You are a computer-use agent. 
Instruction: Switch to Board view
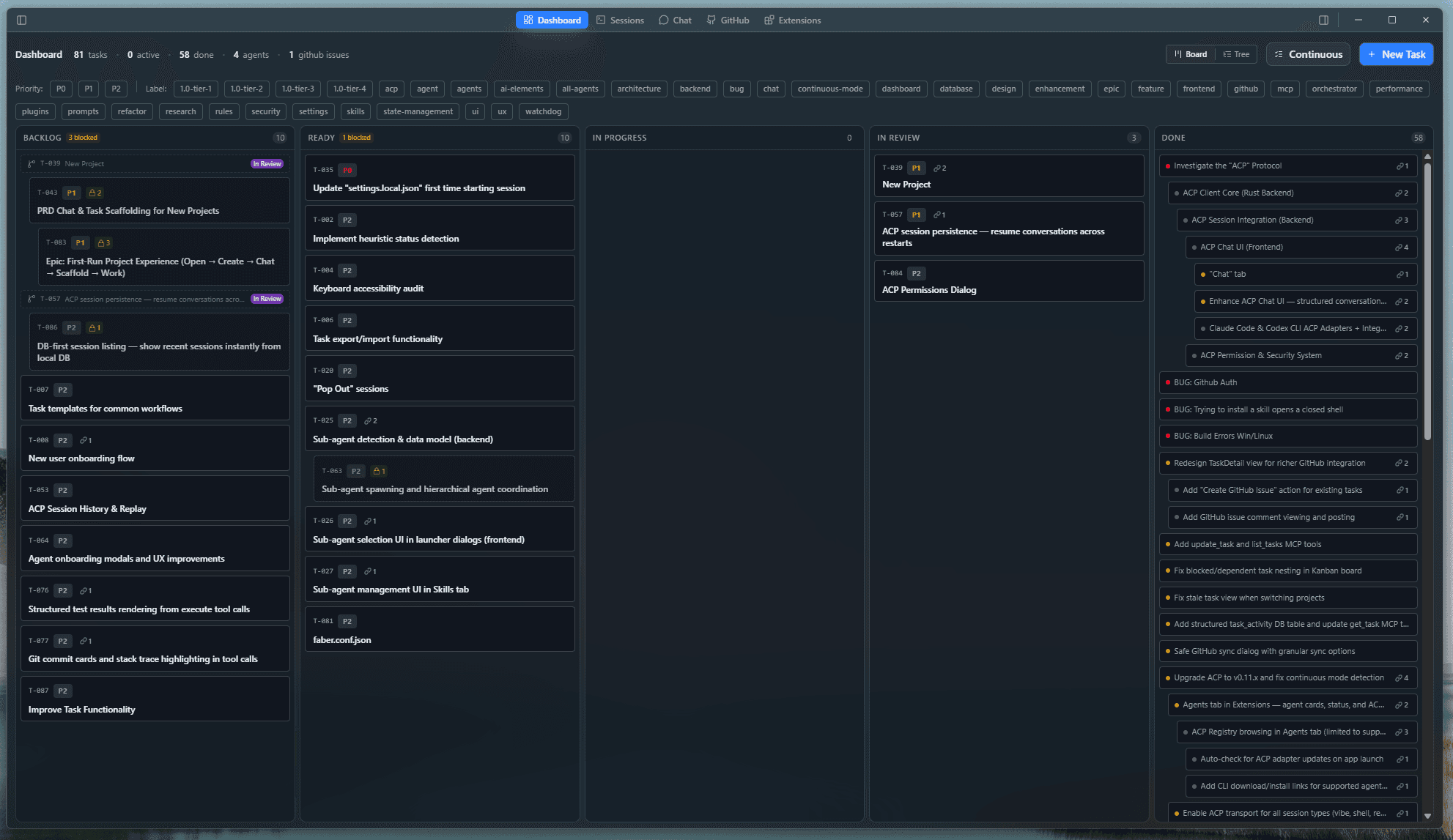click(1191, 54)
